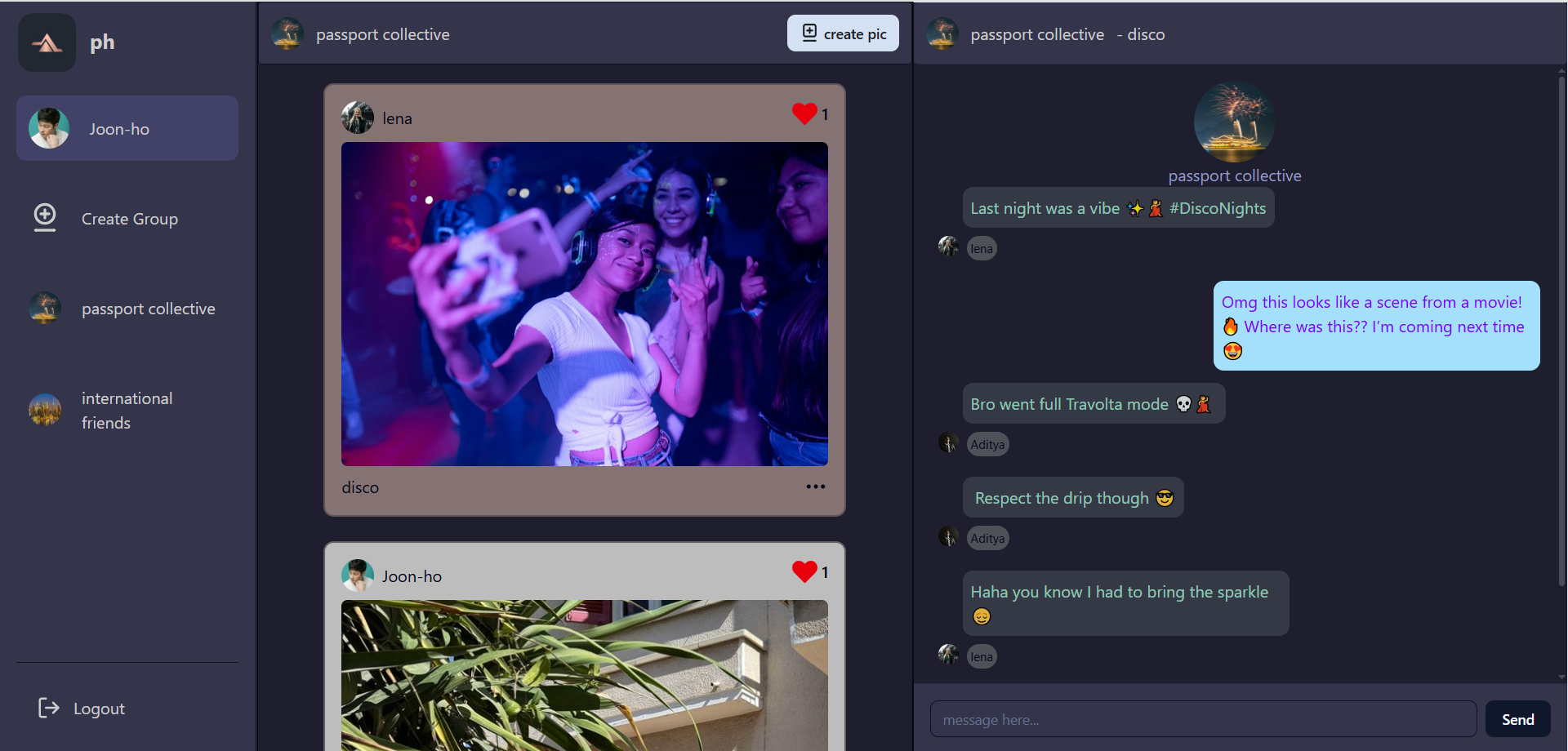1568x751 pixels.
Task: Click the ph app name text
Action: [x=102, y=42]
